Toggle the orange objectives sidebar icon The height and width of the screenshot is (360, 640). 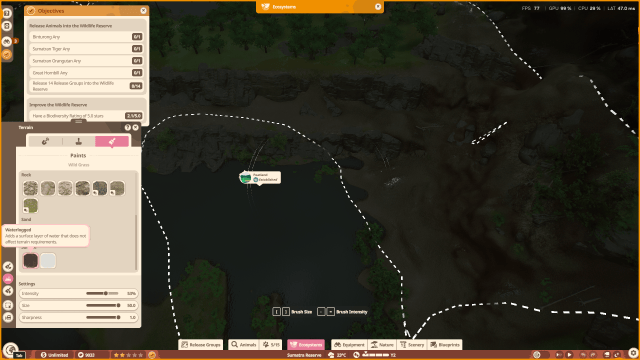[x=7, y=55]
